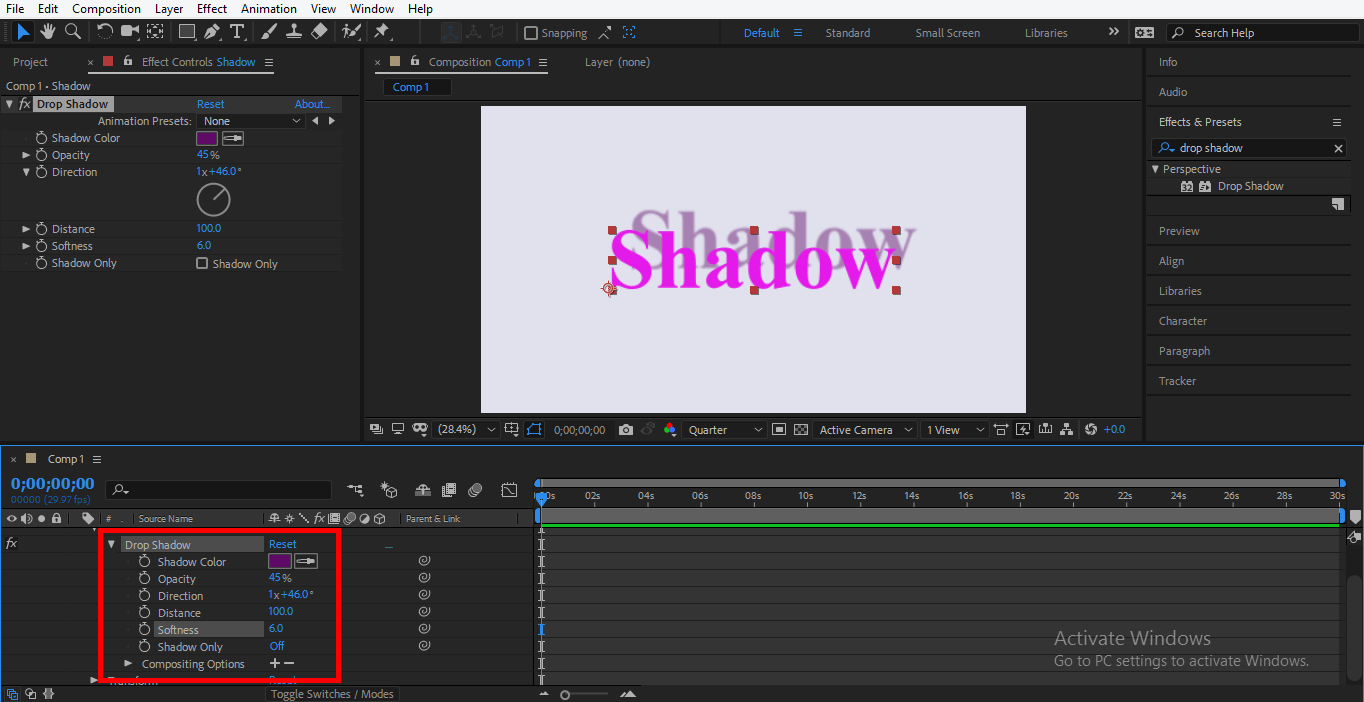Open the Animation Presets dropdown

click(x=252, y=120)
